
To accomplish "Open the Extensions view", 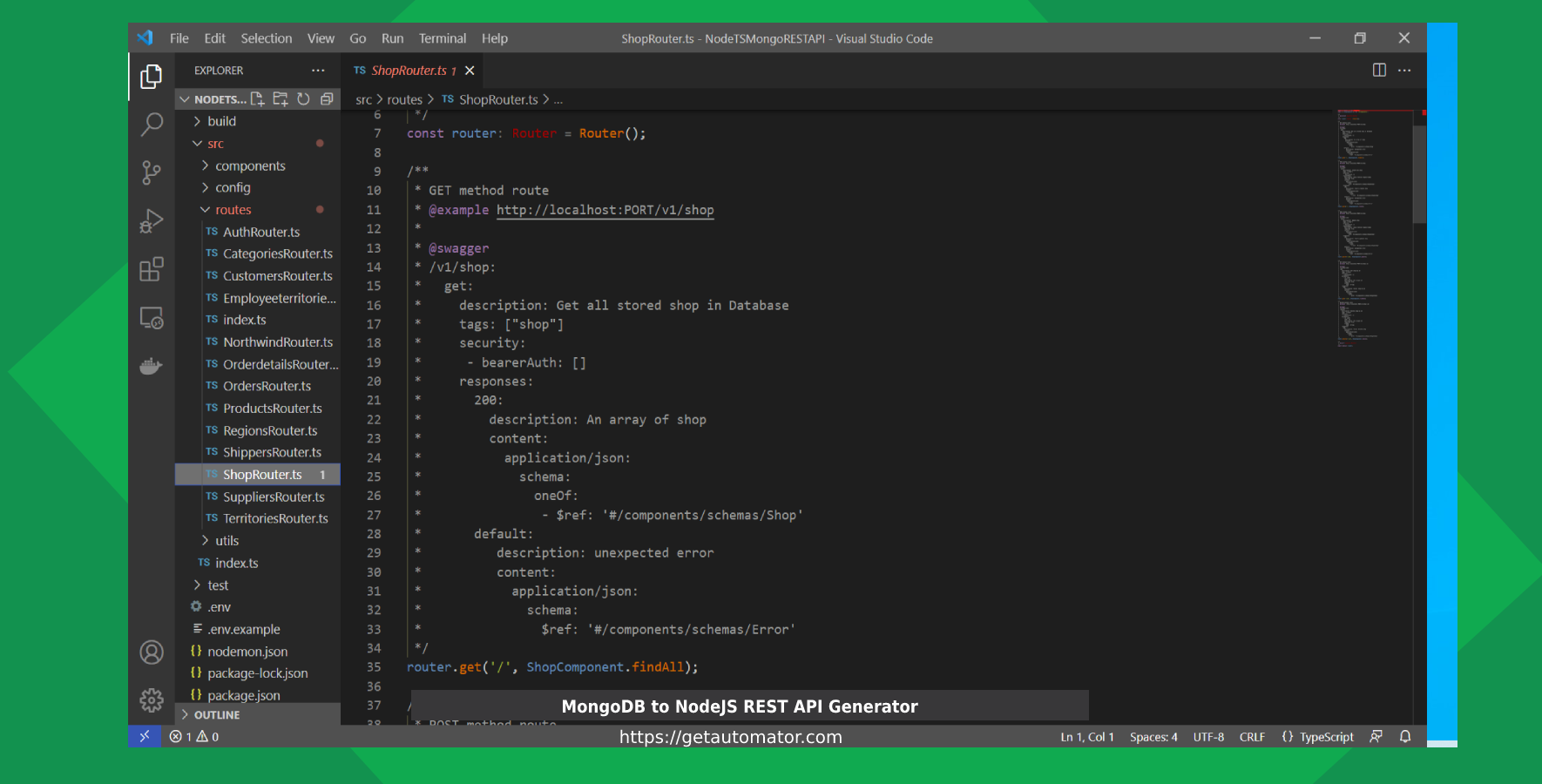I will 152,269.
